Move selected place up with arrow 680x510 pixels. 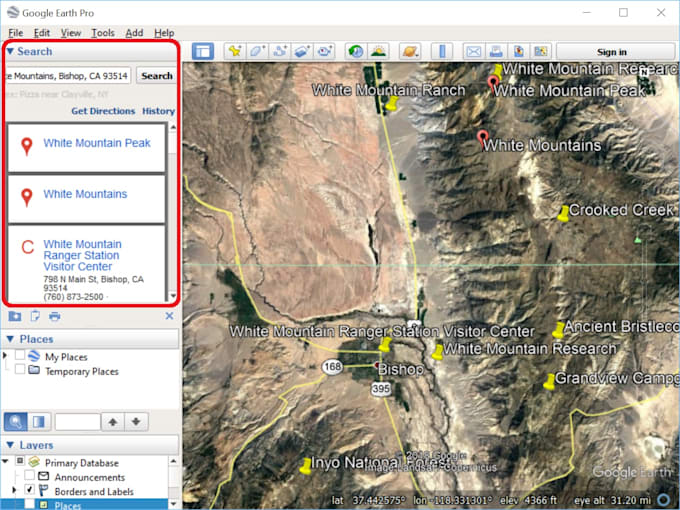pos(113,422)
